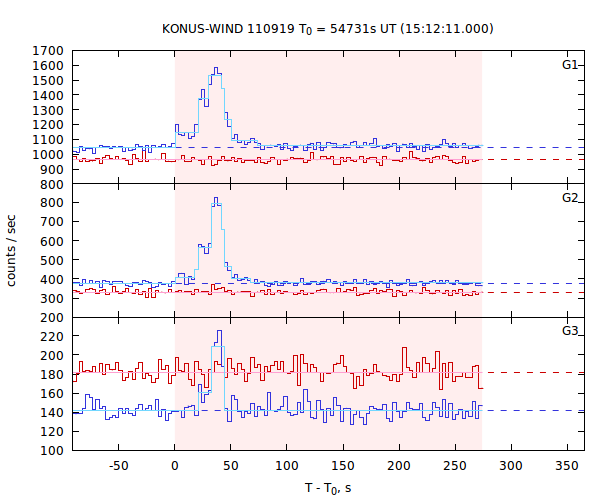Click the 350 x-axis tick label
The image size is (600, 500).
567,466
